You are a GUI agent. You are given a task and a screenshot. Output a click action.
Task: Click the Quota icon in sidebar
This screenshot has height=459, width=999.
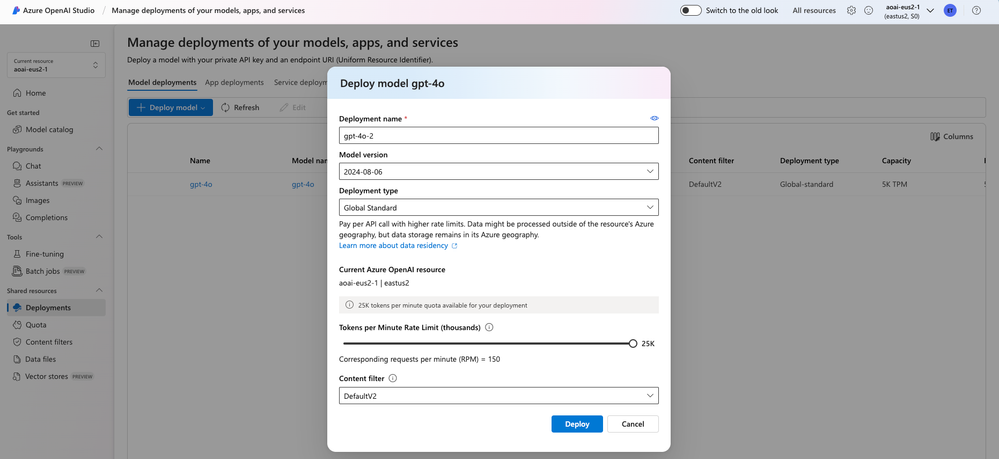pyautogui.click(x=17, y=324)
